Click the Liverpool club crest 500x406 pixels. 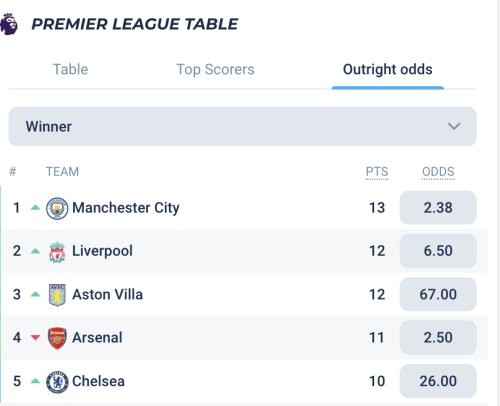click(x=57, y=252)
